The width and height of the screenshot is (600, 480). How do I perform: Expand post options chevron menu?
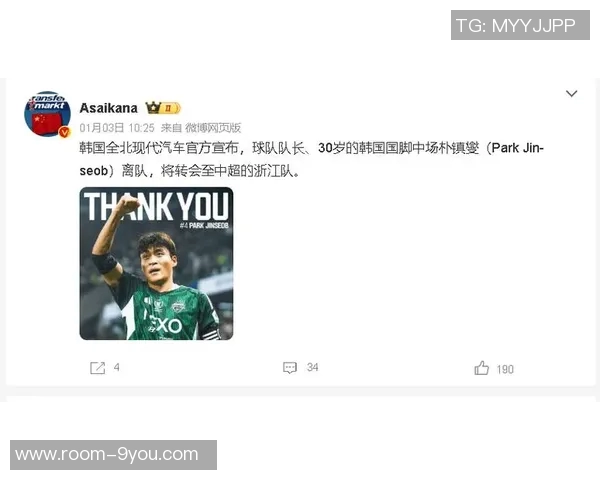click(x=571, y=93)
